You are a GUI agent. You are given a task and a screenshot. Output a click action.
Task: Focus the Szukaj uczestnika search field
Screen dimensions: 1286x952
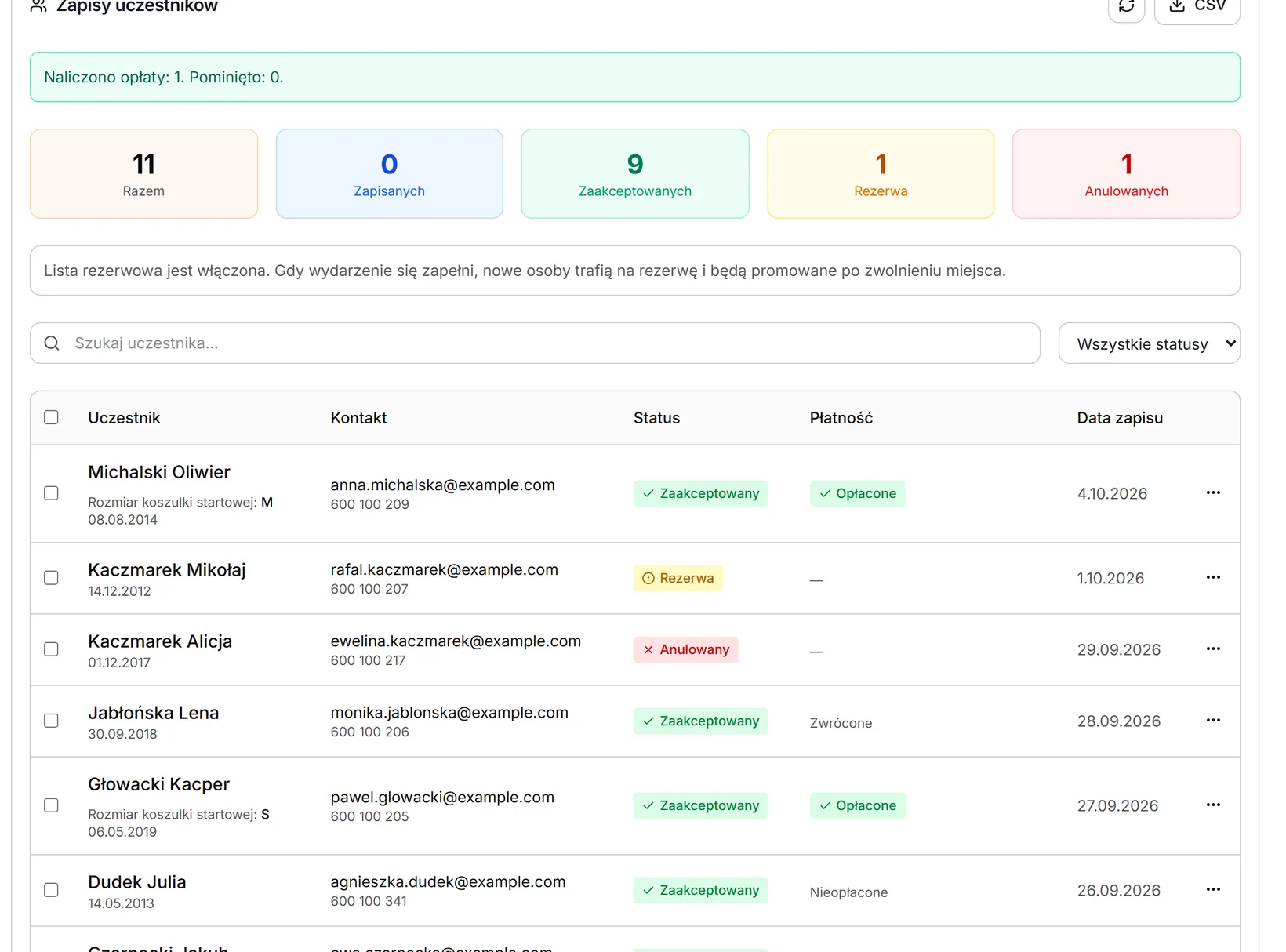click(x=535, y=343)
